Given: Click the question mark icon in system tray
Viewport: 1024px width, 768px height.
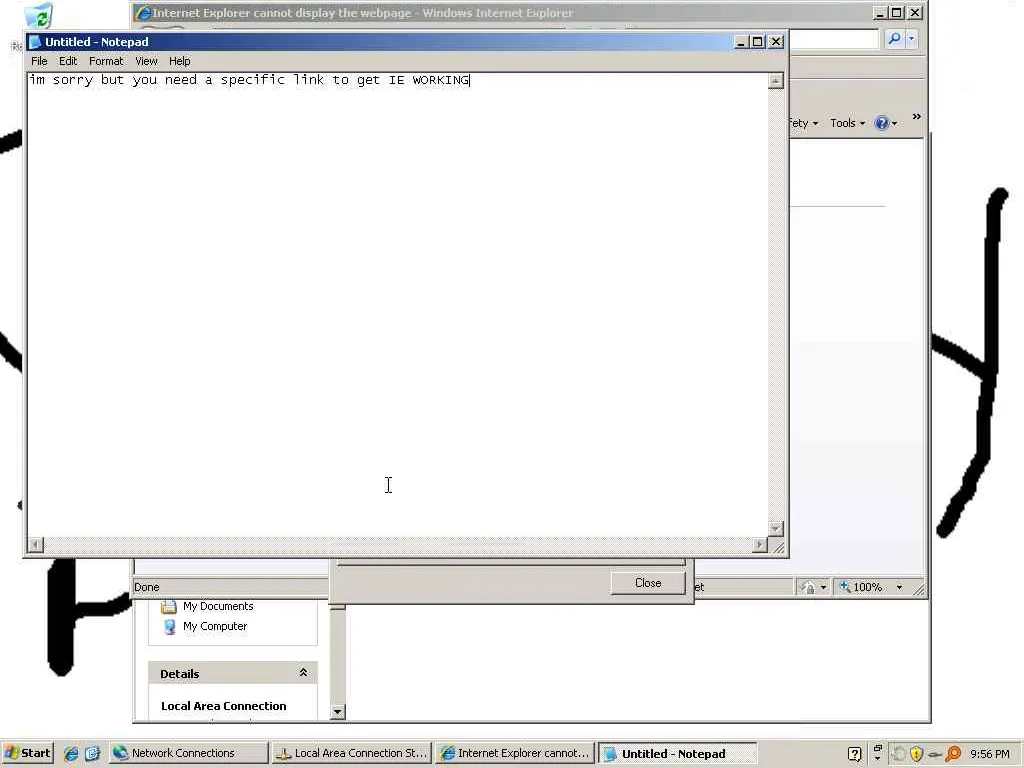Looking at the screenshot, I should [854, 754].
